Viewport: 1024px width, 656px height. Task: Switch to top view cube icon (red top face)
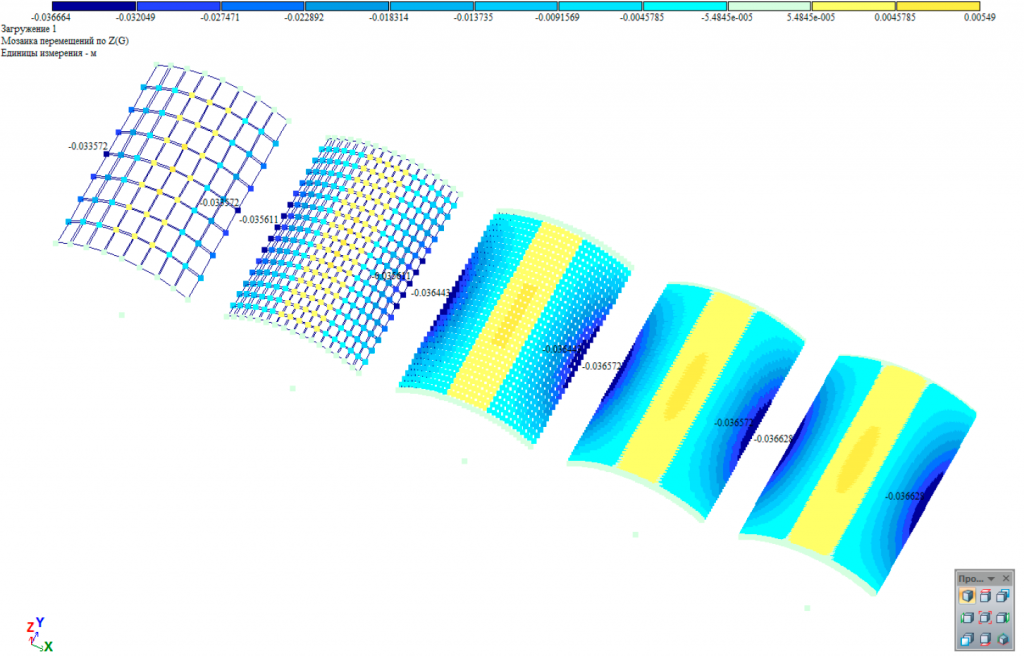[985, 596]
